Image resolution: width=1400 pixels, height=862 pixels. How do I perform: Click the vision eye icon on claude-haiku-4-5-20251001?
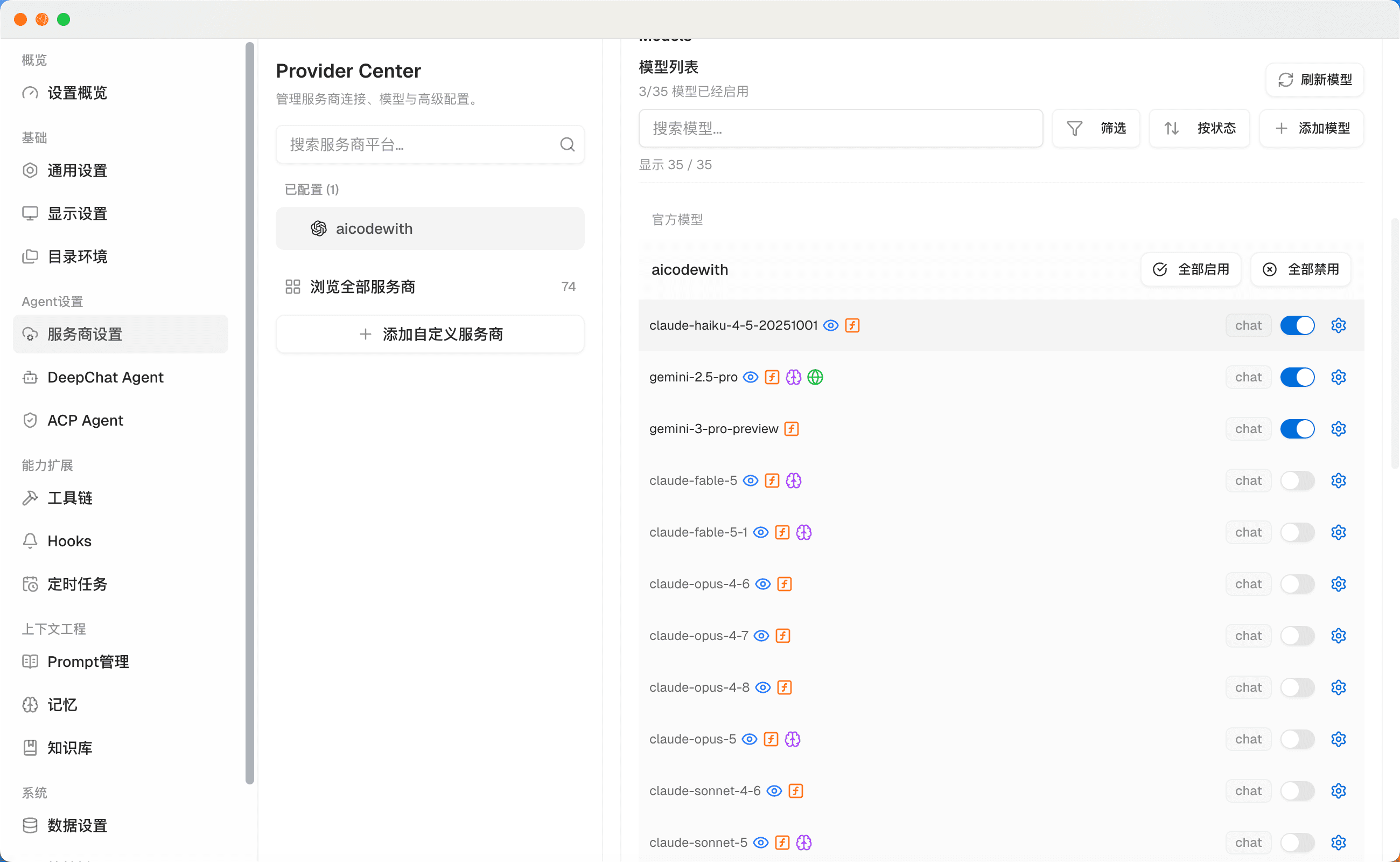tap(831, 325)
